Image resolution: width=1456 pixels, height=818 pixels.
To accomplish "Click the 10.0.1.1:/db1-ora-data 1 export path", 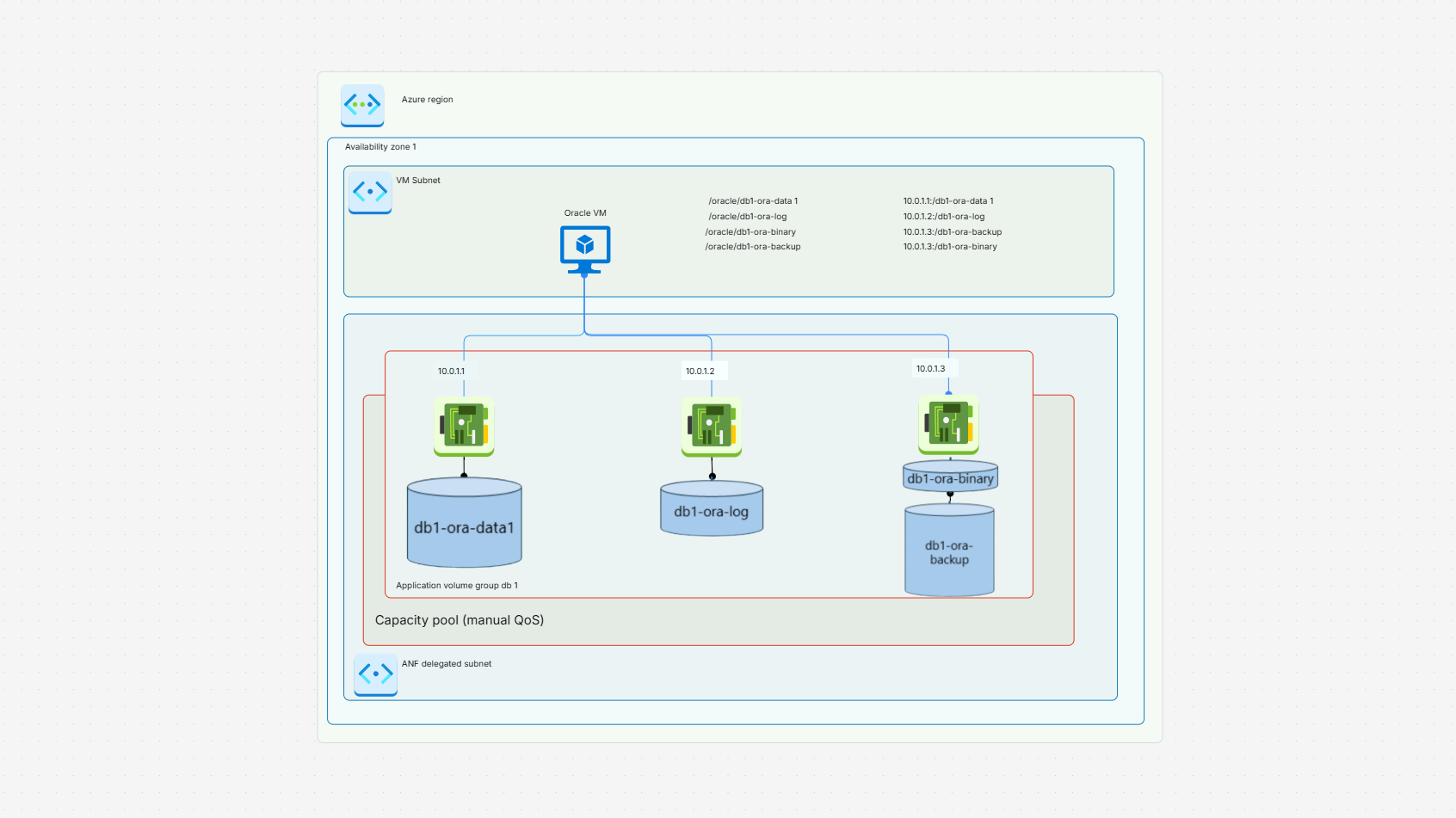I will pyautogui.click(x=947, y=200).
